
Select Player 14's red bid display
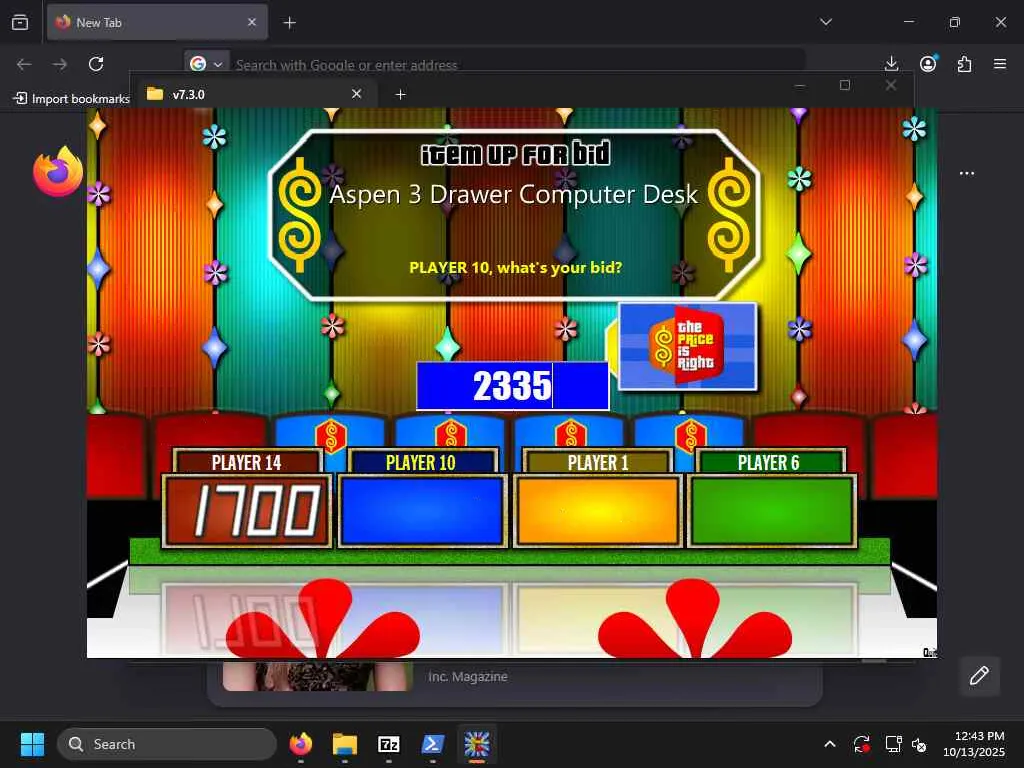tap(247, 511)
